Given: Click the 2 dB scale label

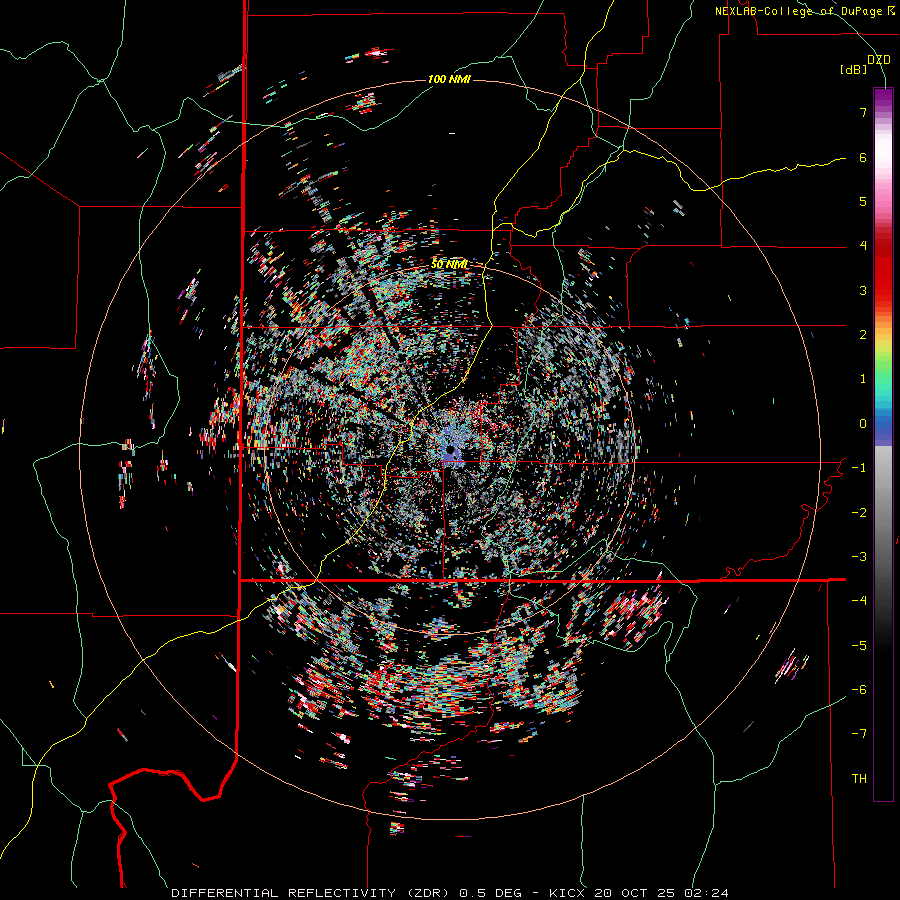Looking at the screenshot, I should click(x=863, y=335).
